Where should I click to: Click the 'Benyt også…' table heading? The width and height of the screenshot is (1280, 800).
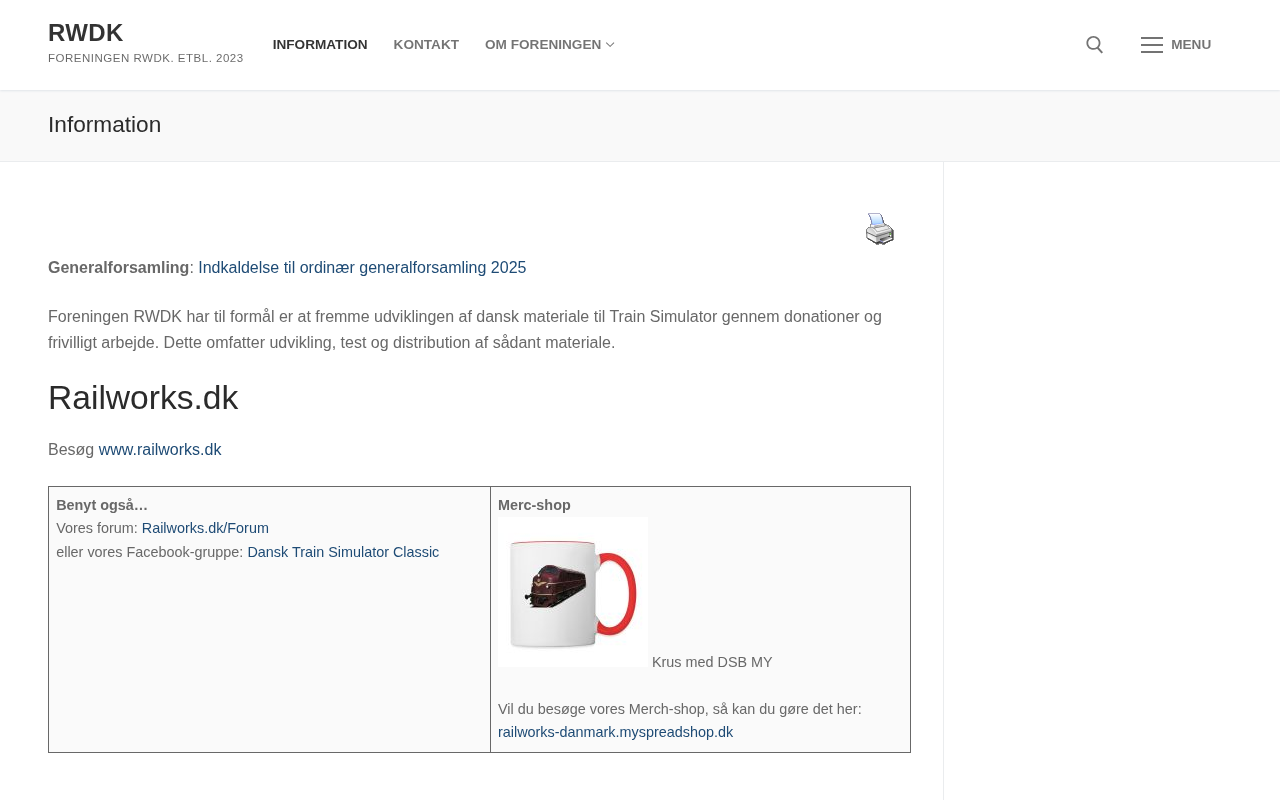102,505
